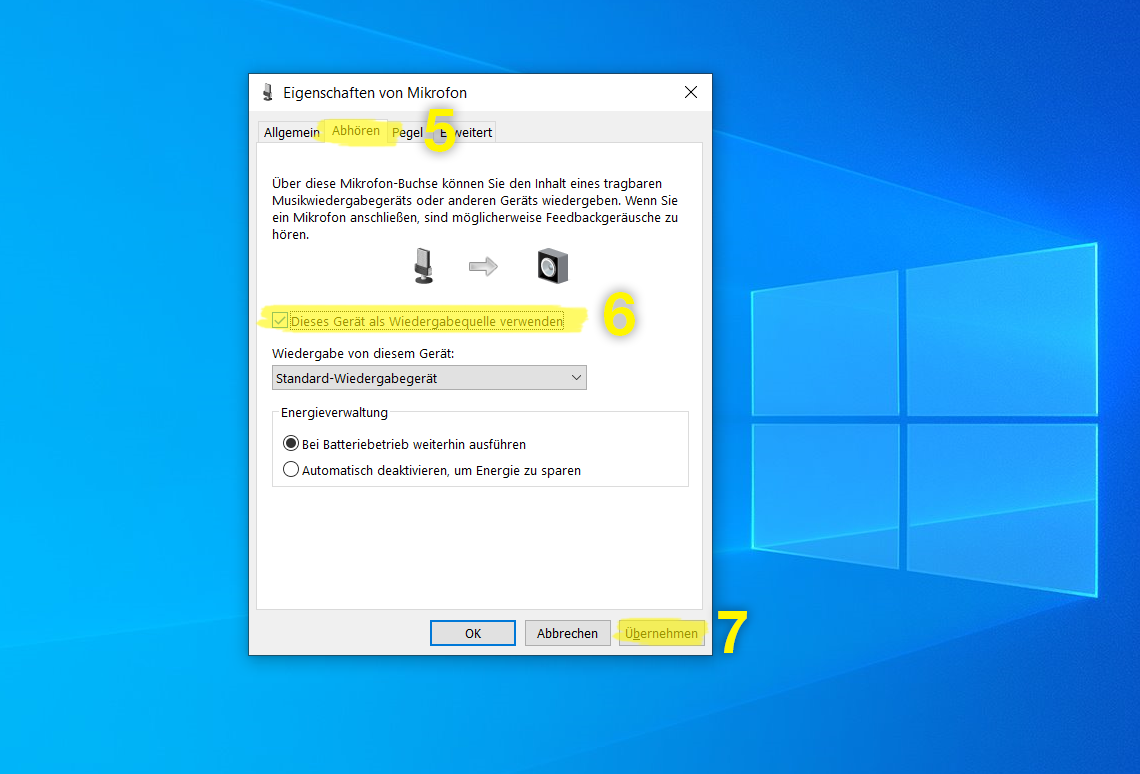The width and height of the screenshot is (1140, 774).
Task: Click the 'Energieverwaltung' group label
Action: tap(334, 412)
